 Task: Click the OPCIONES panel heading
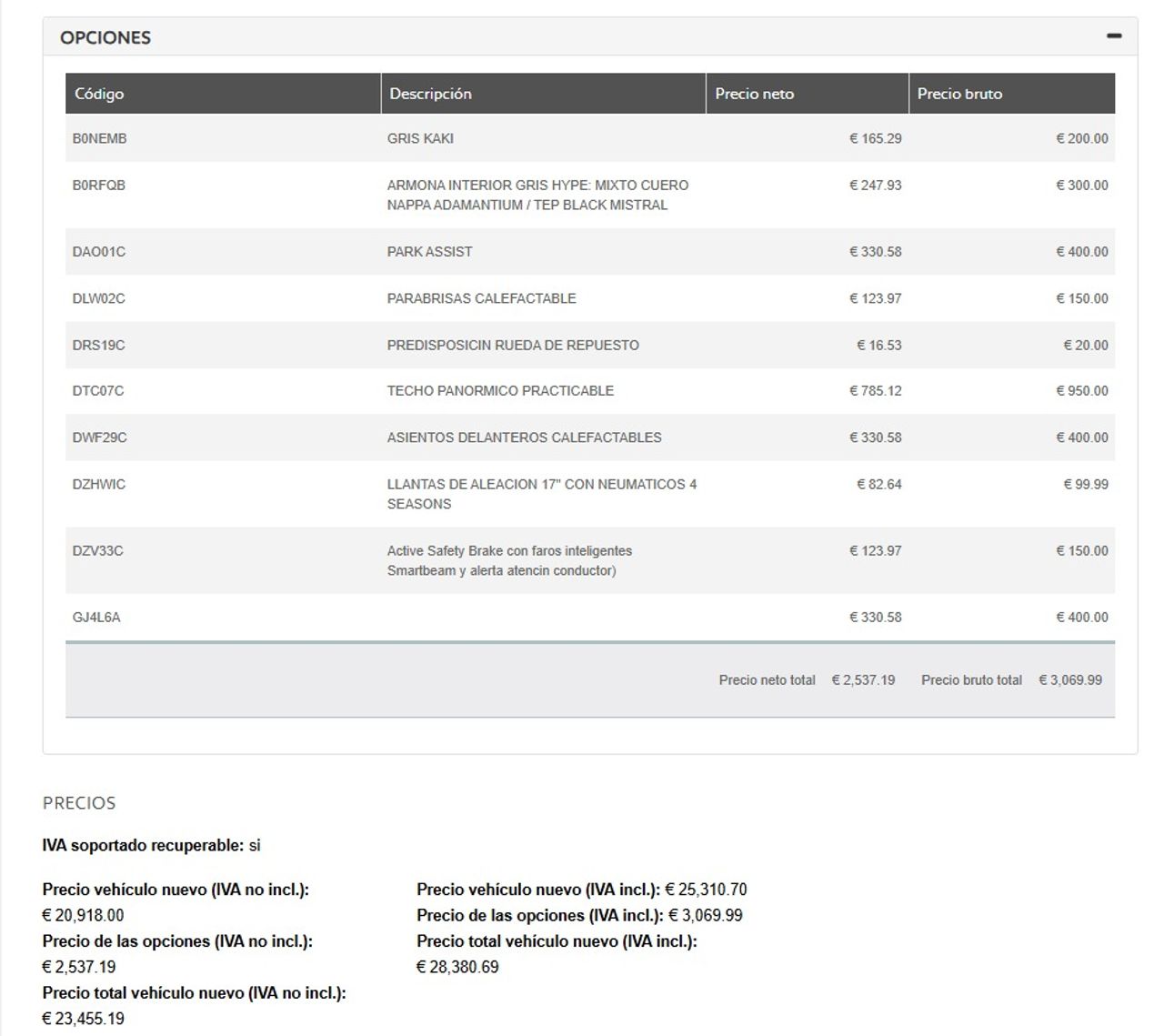click(105, 37)
